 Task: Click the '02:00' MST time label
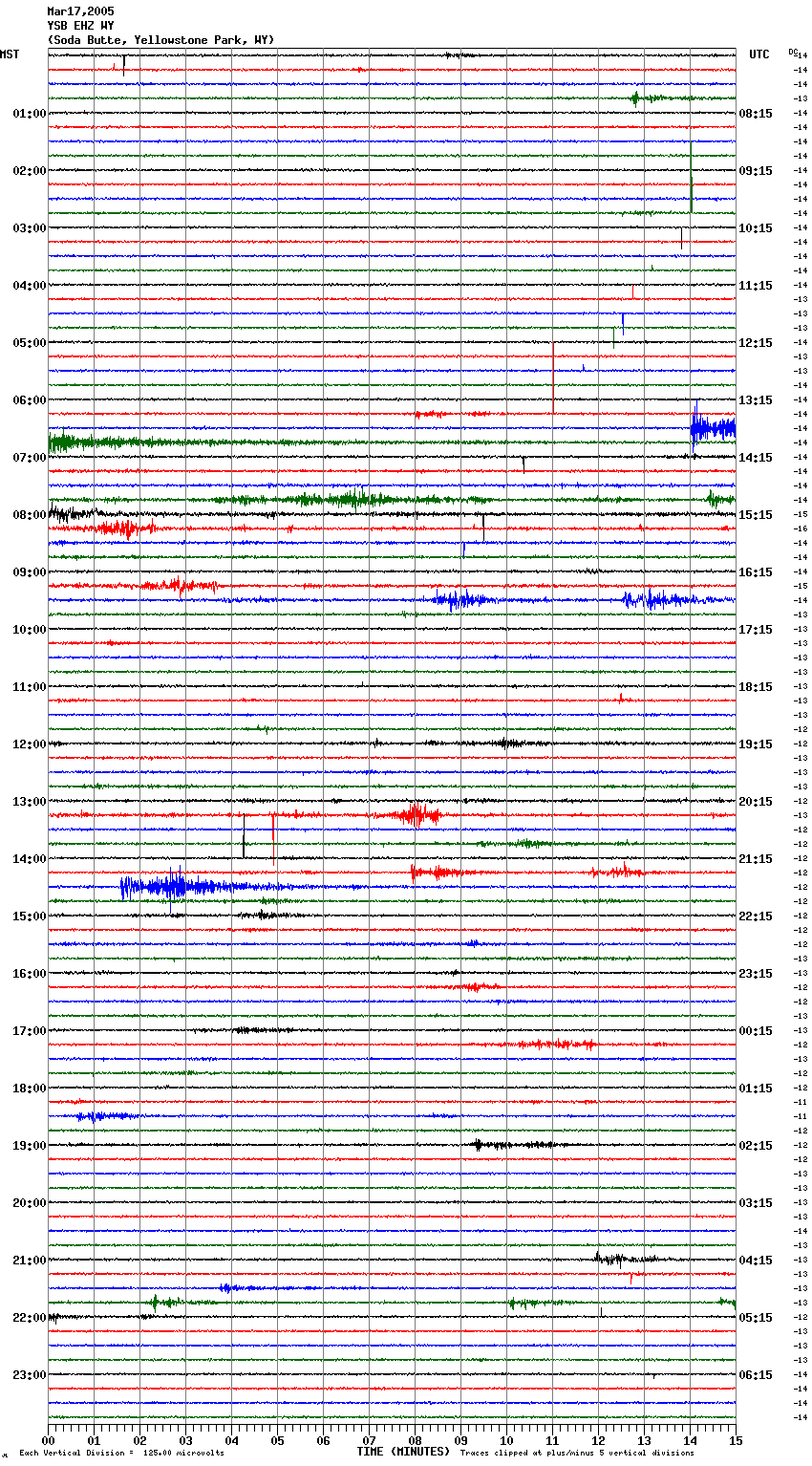click(29, 171)
